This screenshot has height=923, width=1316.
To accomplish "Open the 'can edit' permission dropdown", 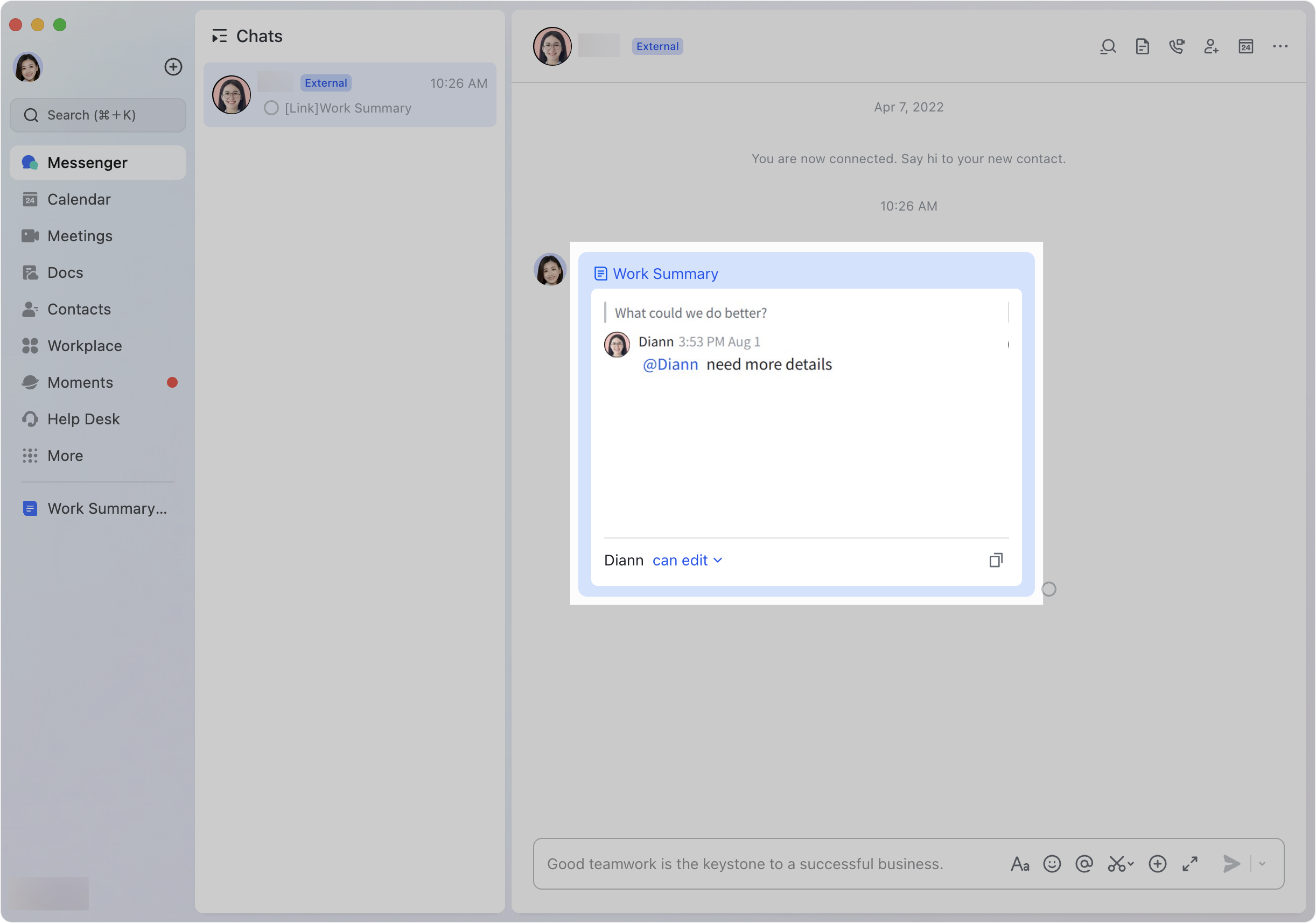I will click(x=687, y=560).
